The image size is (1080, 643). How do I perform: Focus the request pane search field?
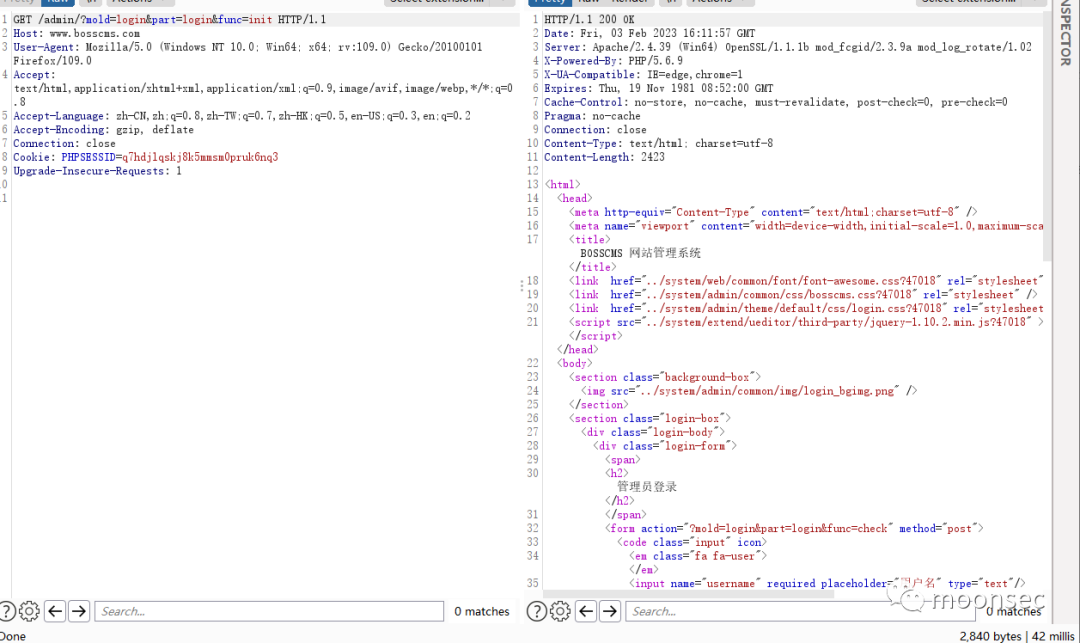click(x=269, y=611)
